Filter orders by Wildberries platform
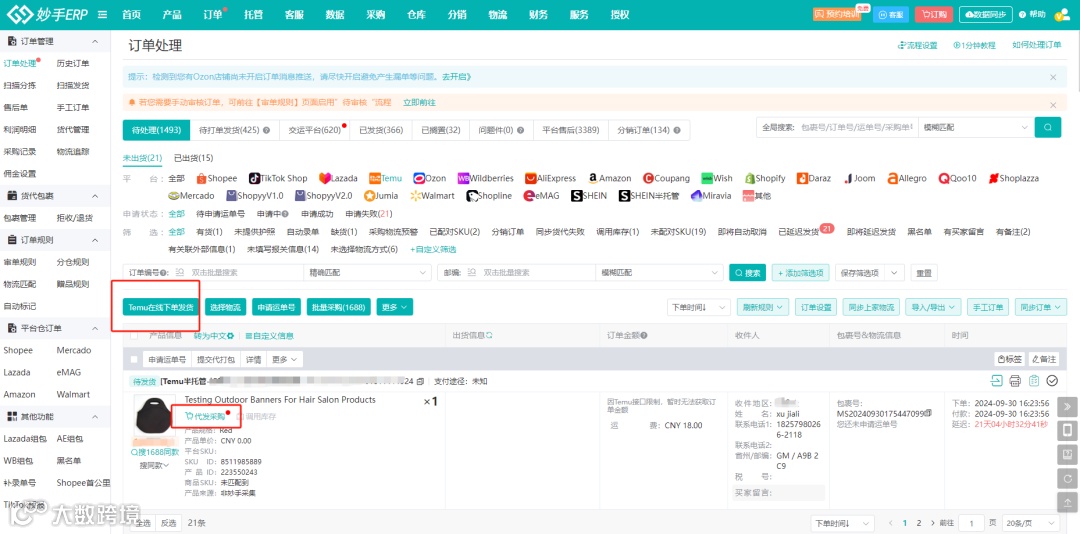Viewport: 1080px width, 534px height. pyautogui.click(x=486, y=178)
